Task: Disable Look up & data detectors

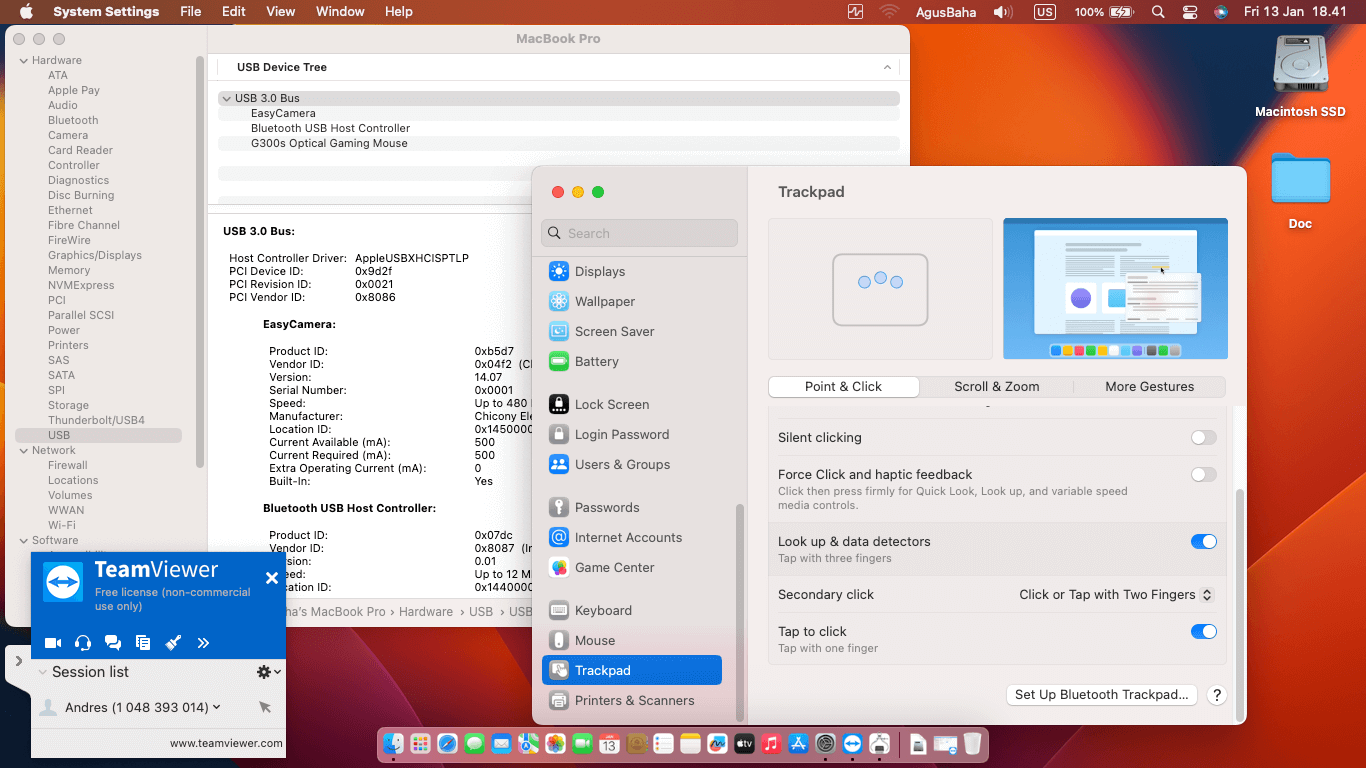Action: click(x=1204, y=542)
